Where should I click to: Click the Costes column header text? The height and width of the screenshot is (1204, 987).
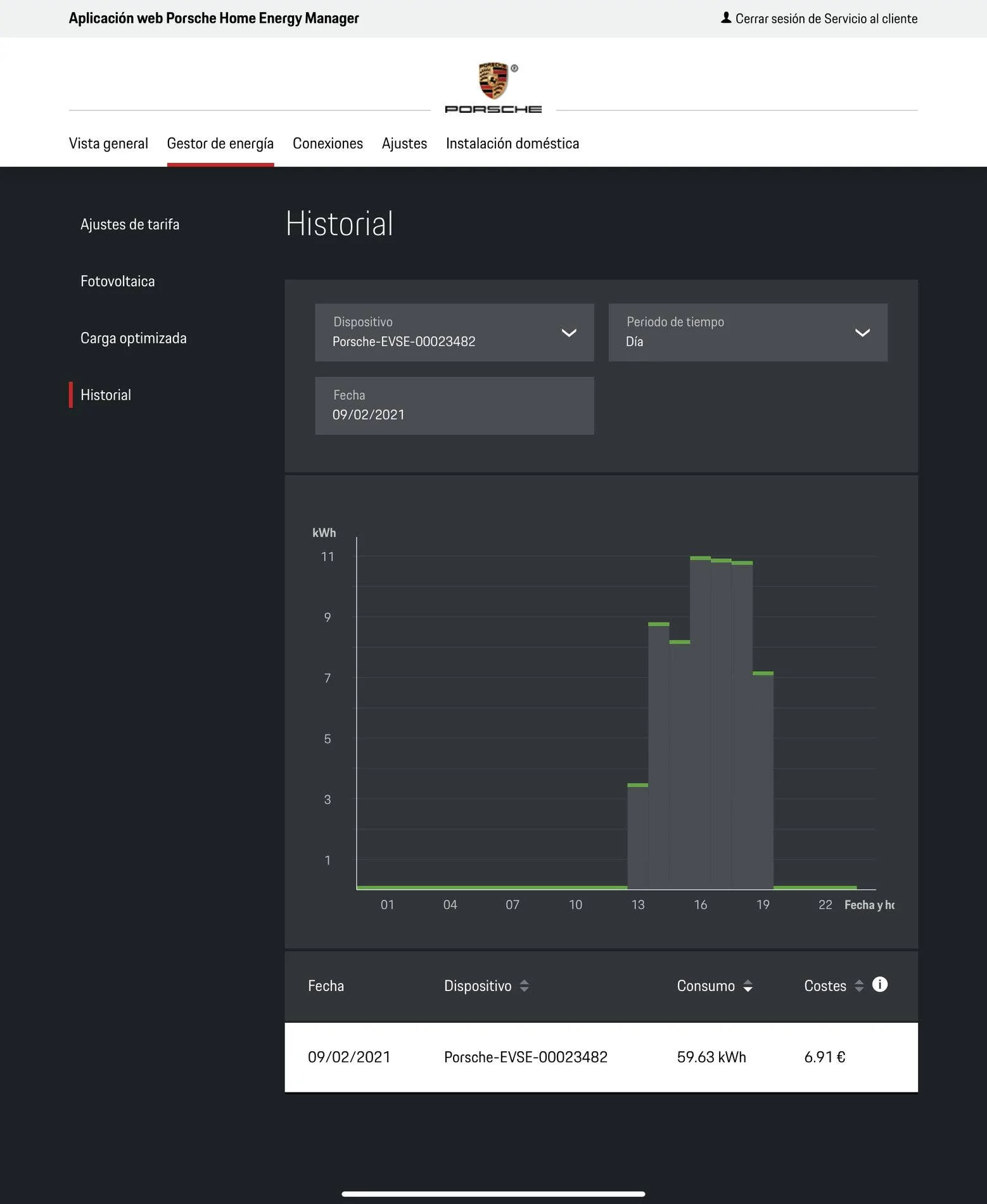(x=825, y=986)
